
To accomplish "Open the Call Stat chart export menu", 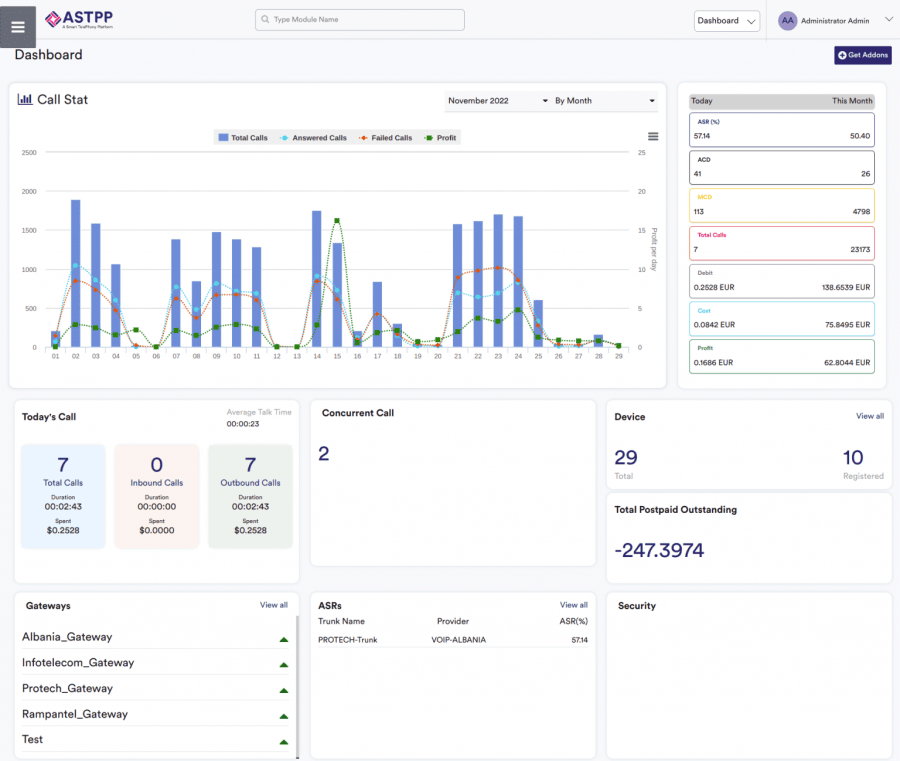I will 653,137.
